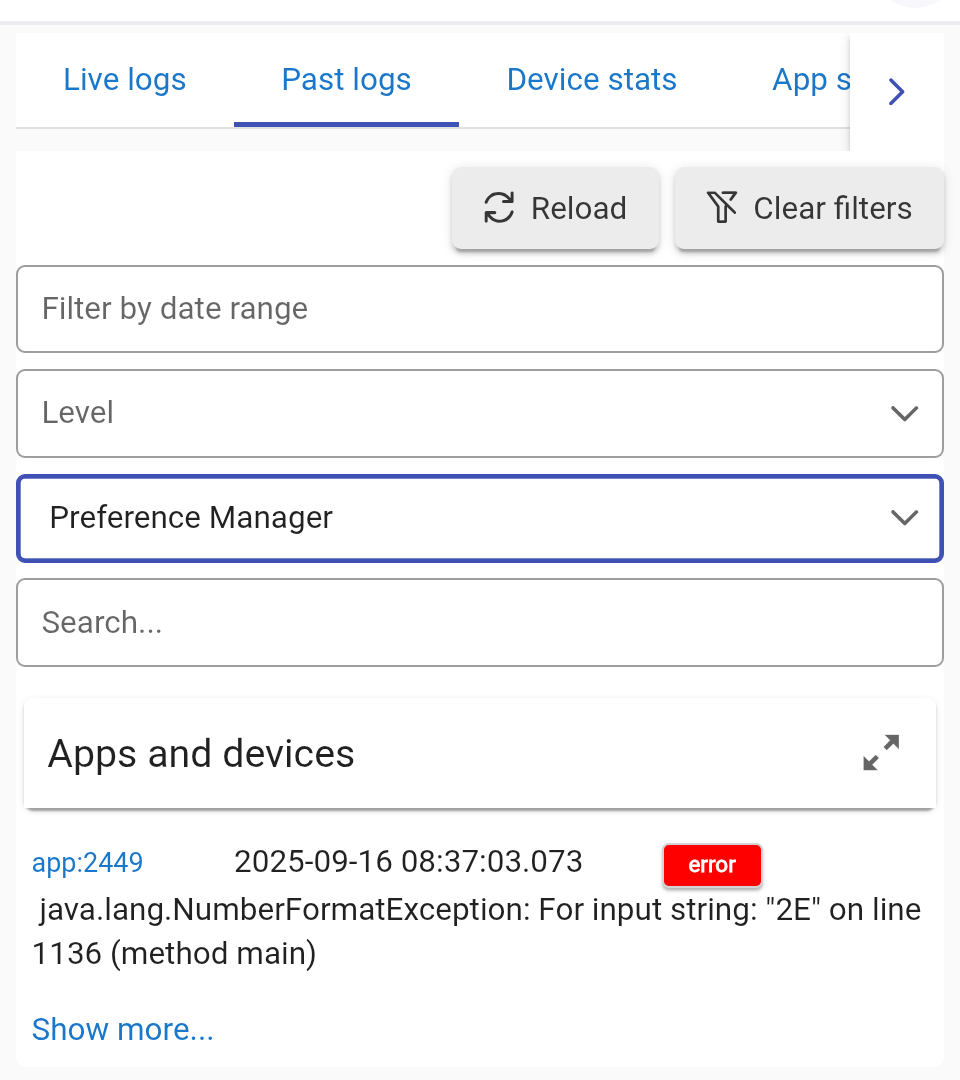Click the NumberFormatException log message

click(x=477, y=931)
